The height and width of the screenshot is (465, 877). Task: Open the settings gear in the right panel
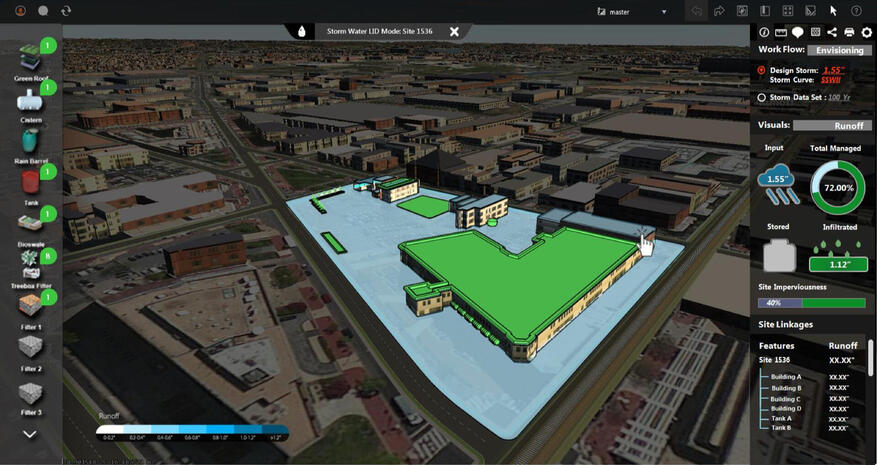click(866, 33)
